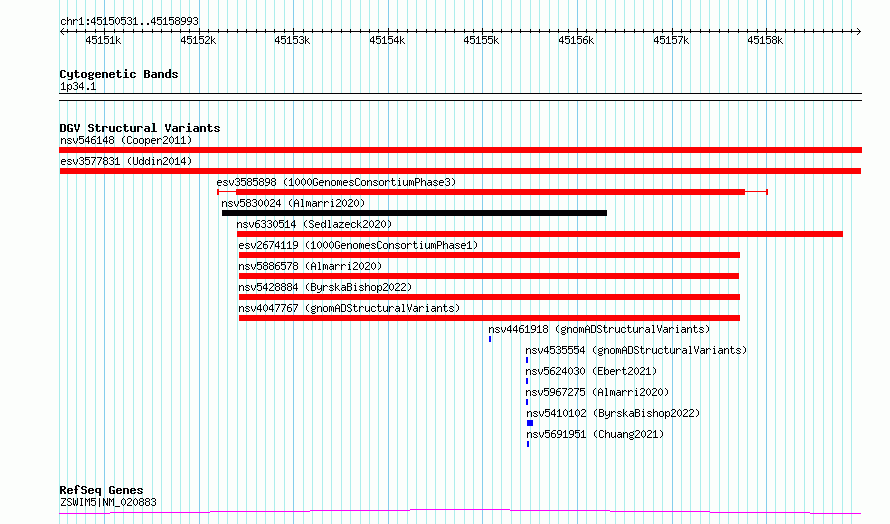Click the red bar for esv3577831
The image size is (890, 524).
click(460, 171)
